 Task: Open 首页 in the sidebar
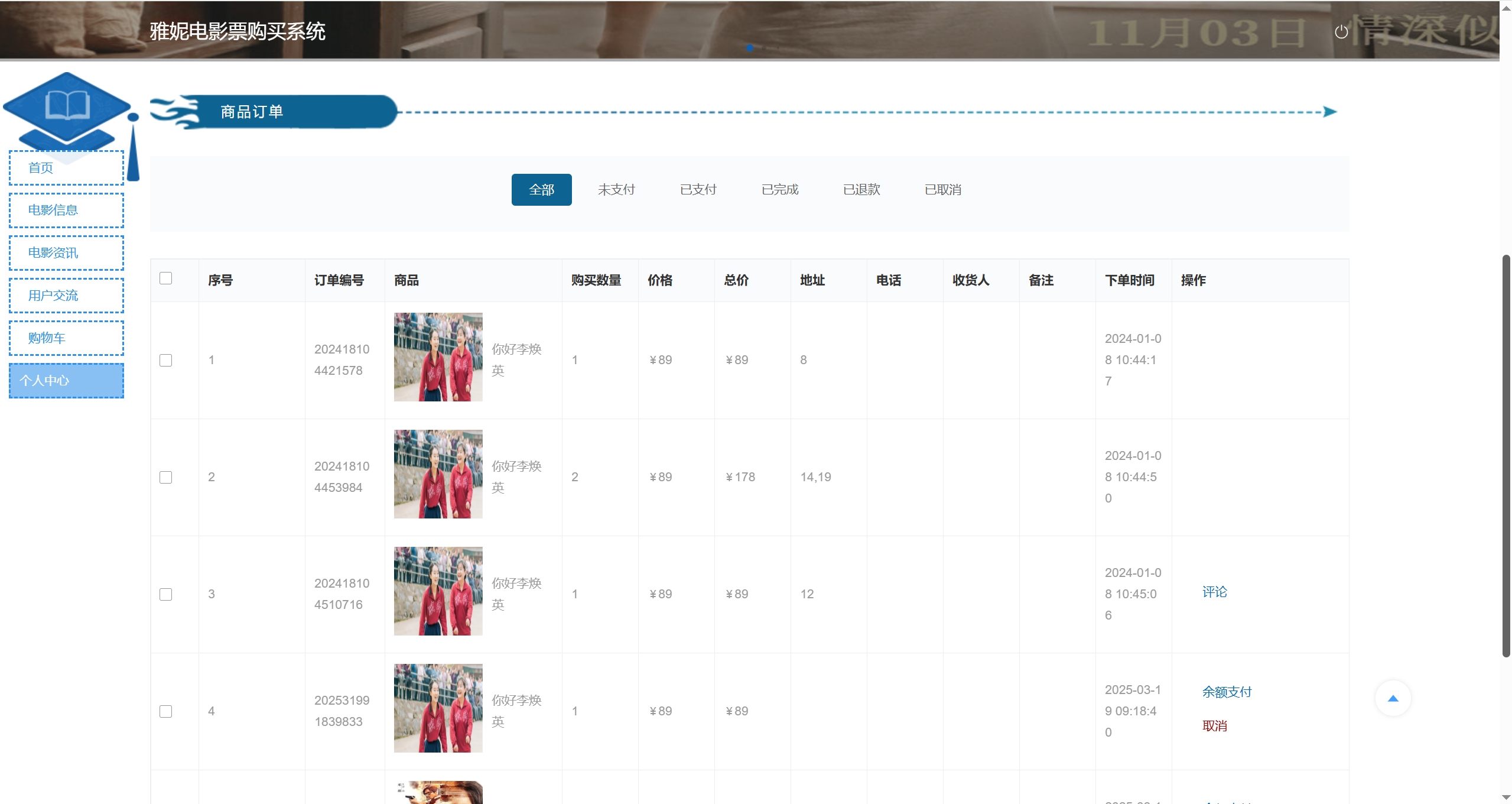66,168
